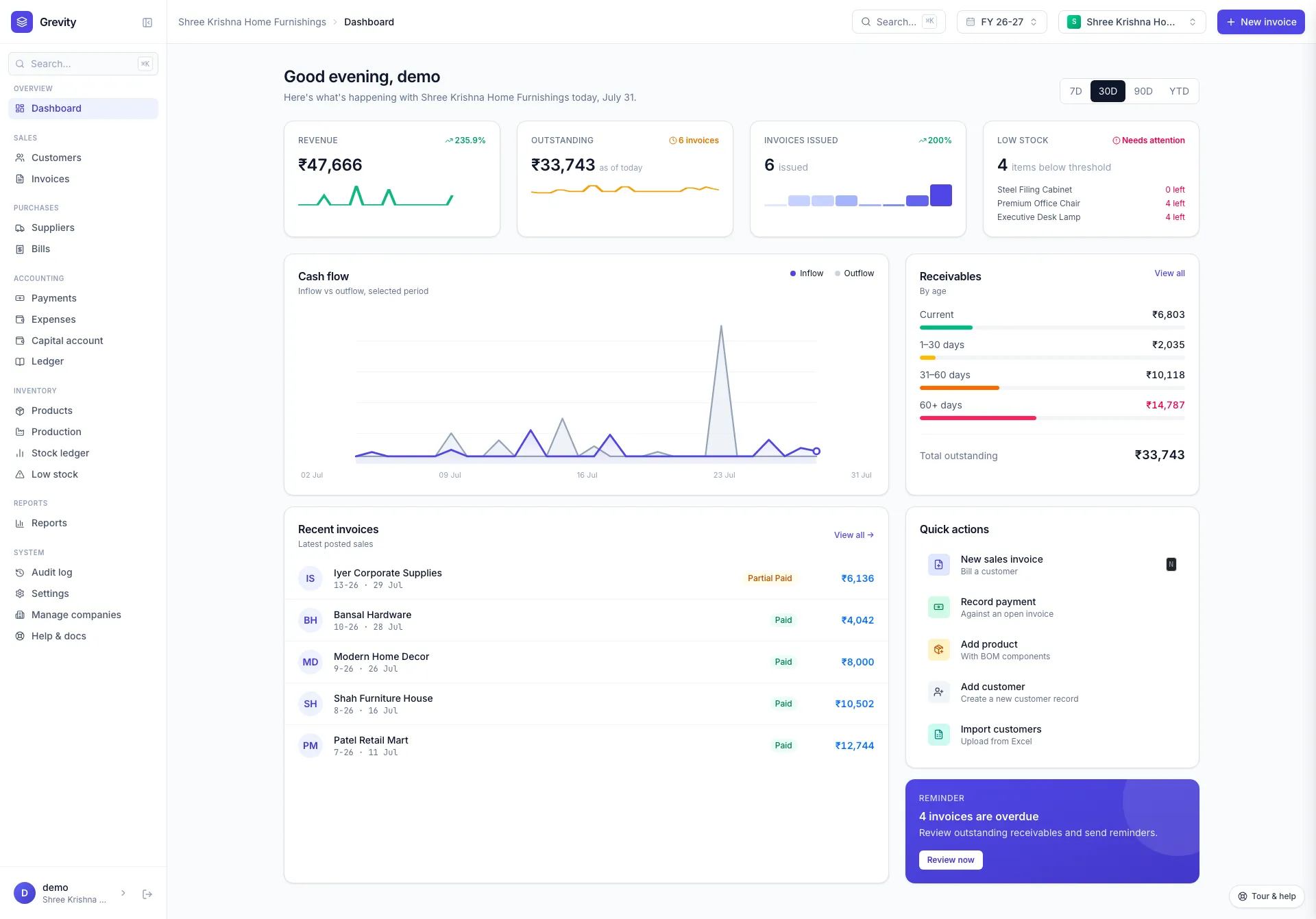
Task: Focus the sidebar Search field
Action: tap(83, 64)
